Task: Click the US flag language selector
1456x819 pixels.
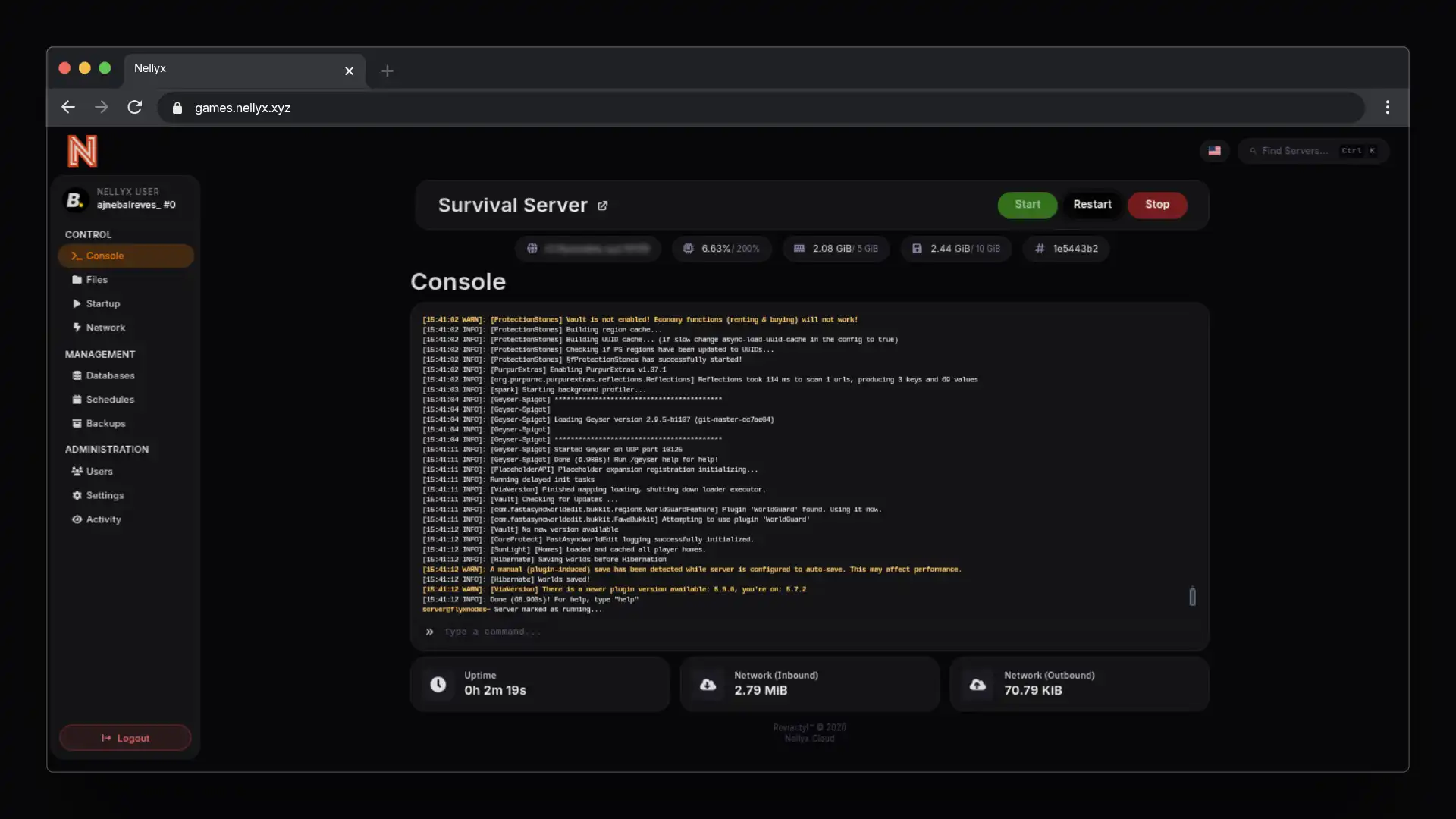Action: [x=1214, y=151]
